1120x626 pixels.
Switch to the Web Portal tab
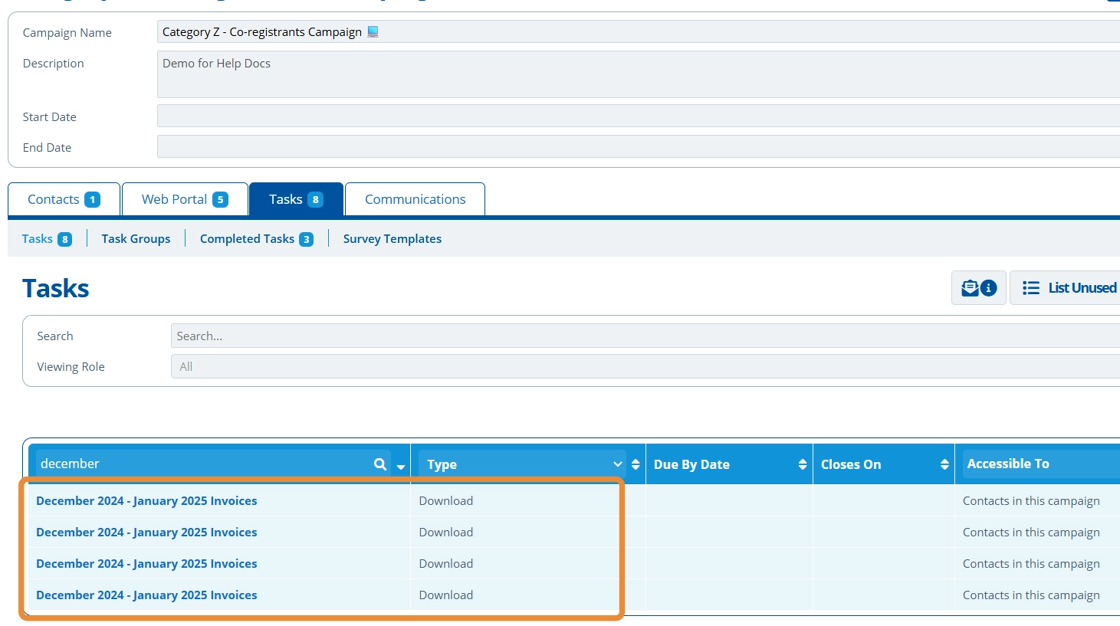pos(185,199)
